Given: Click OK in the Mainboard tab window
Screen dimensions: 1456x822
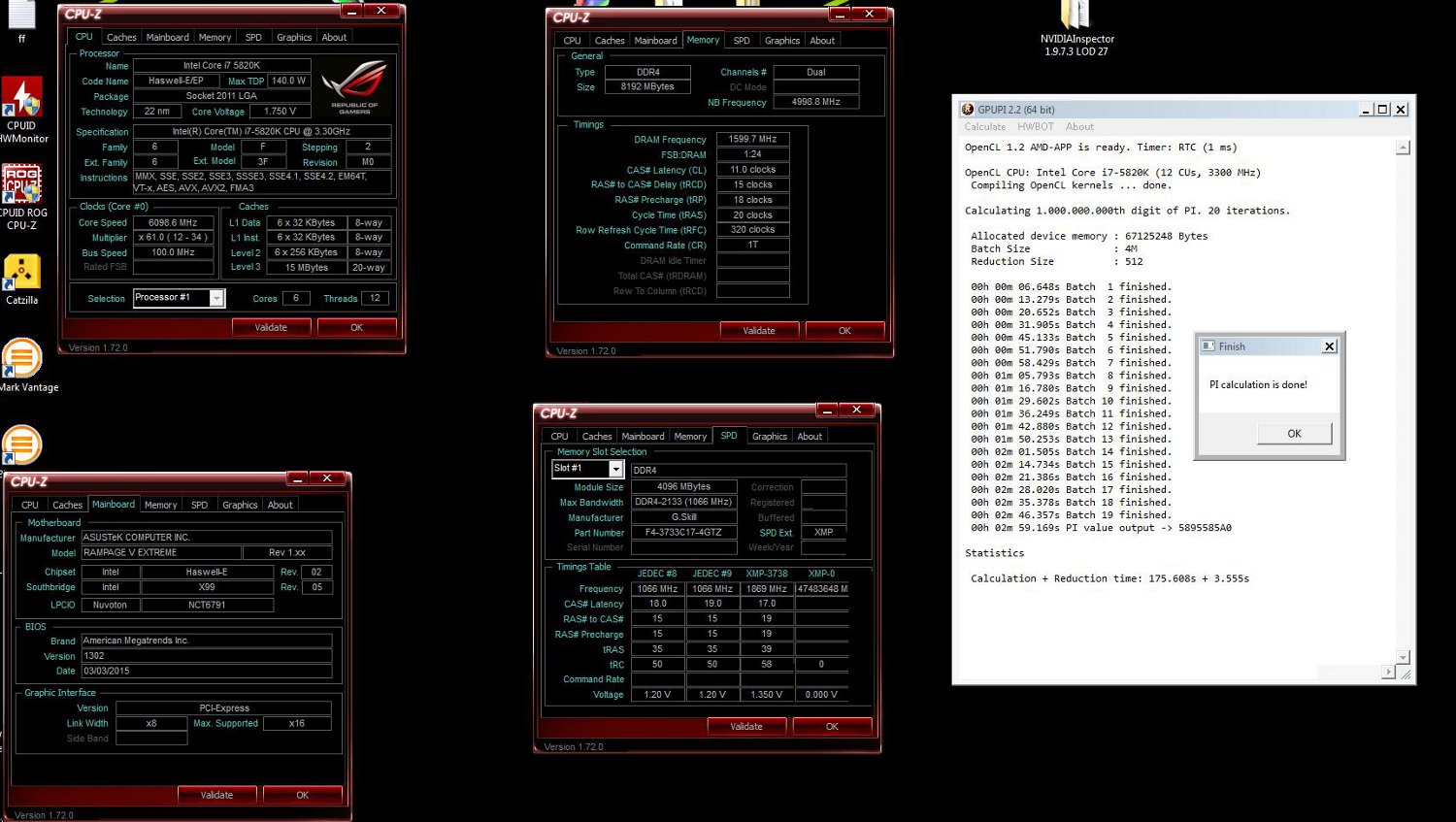Looking at the screenshot, I should click(x=302, y=794).
